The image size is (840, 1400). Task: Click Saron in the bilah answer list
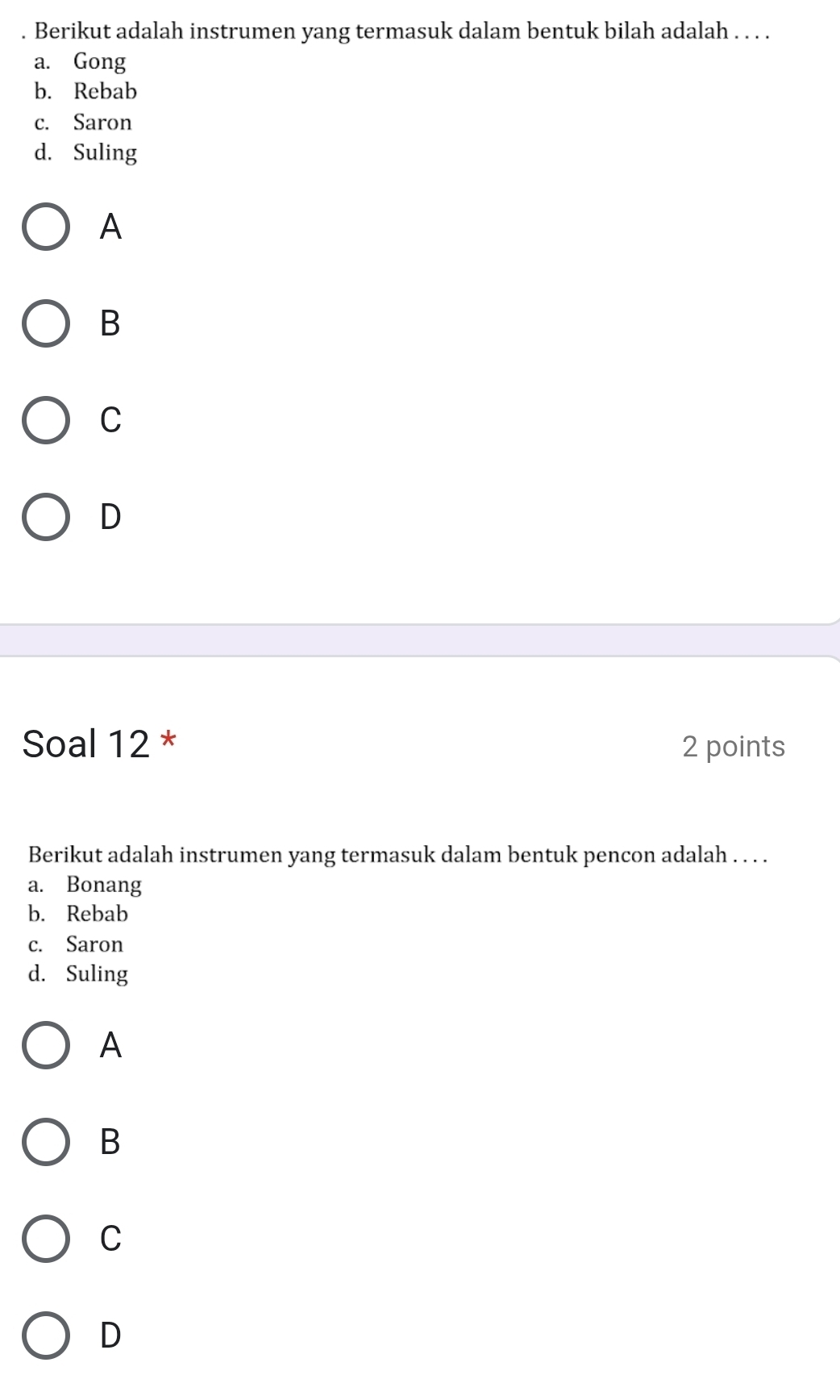coord(102,123)
